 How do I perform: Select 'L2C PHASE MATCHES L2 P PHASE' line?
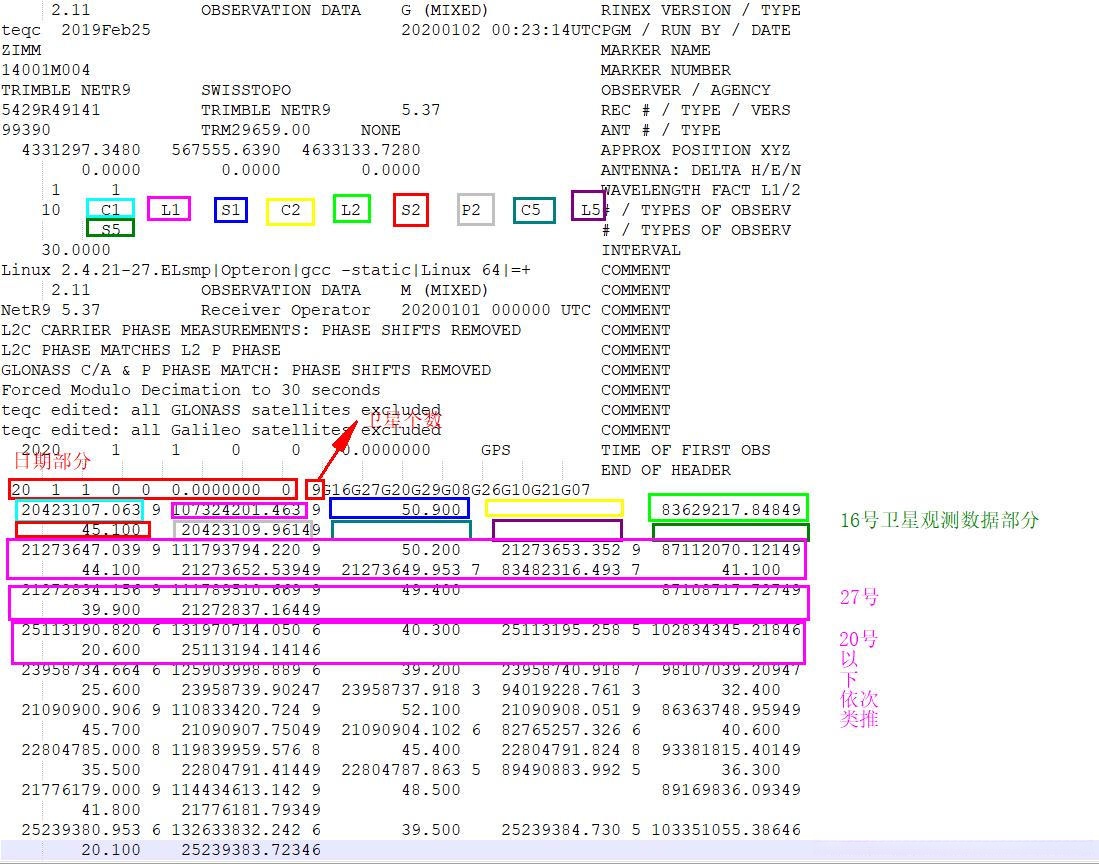(141, 350)
